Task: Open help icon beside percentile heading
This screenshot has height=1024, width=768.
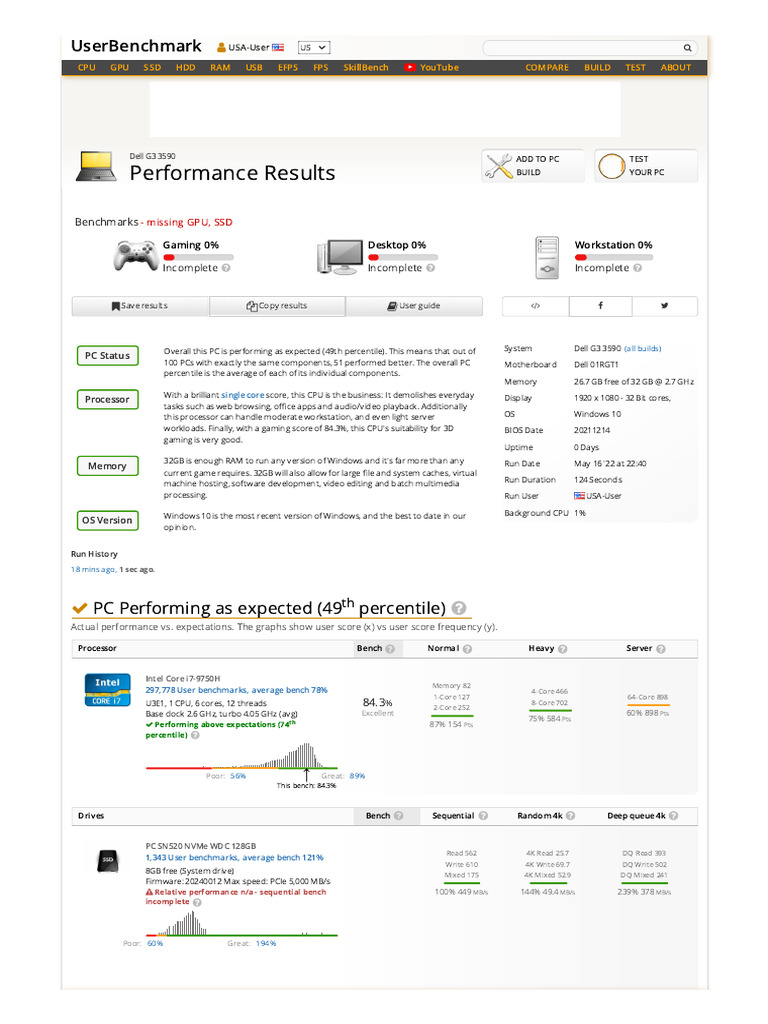Action: [459, 608]
